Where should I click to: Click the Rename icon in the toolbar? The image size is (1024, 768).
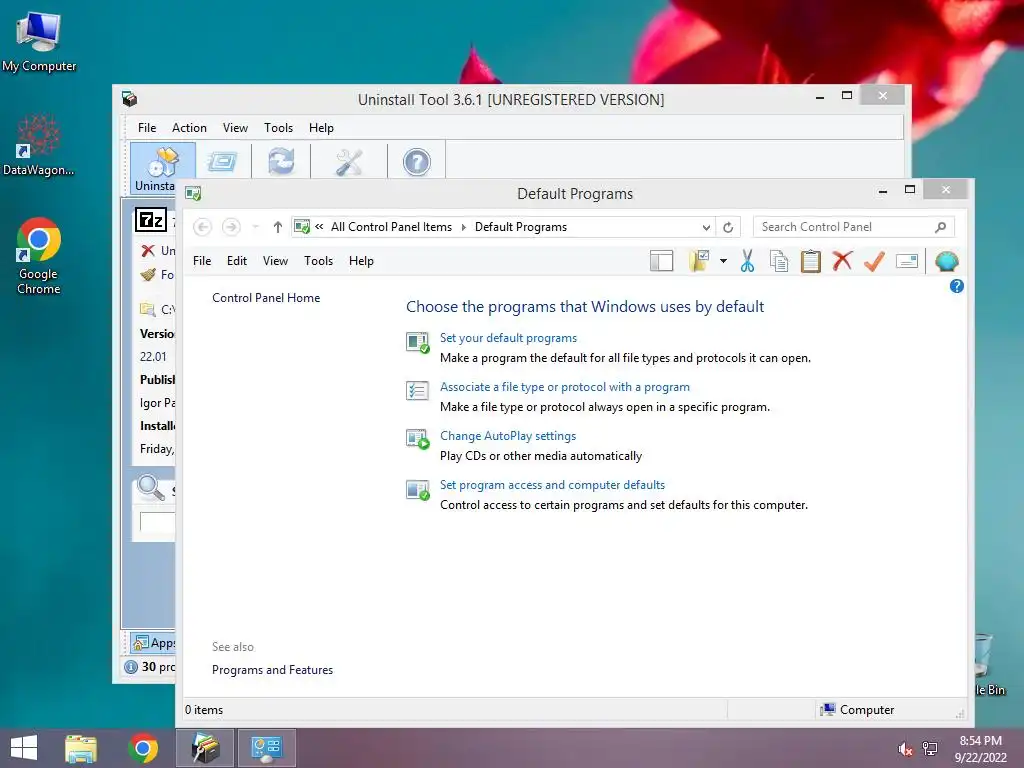(907, 261)
